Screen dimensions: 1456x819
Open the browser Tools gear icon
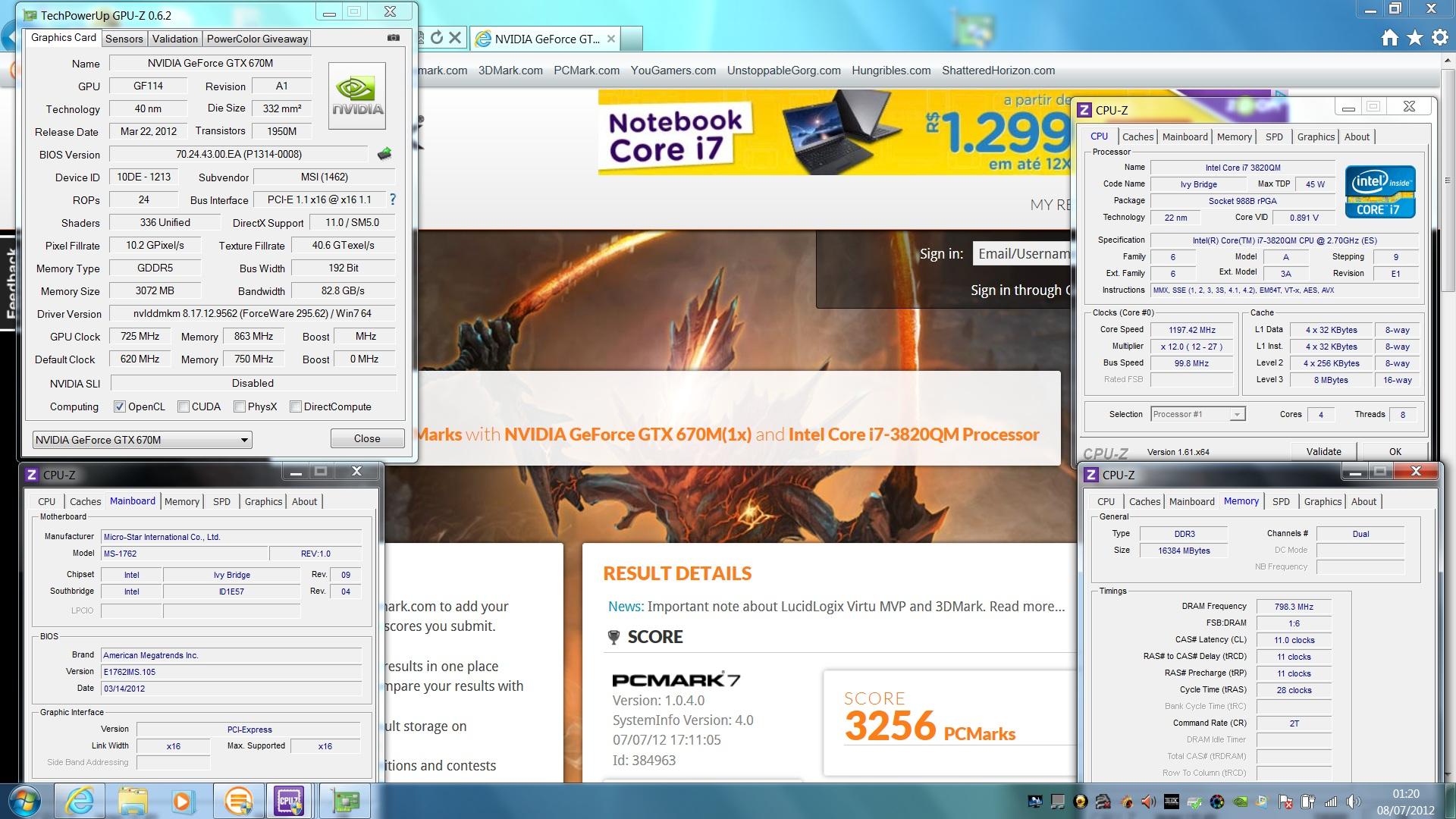[x=1439, y=38]
